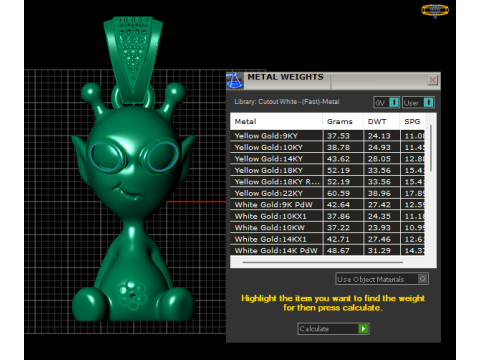Screen dimensions: 480x360
Task: Click the 60.59 grams value
Action: pos(338,193)
